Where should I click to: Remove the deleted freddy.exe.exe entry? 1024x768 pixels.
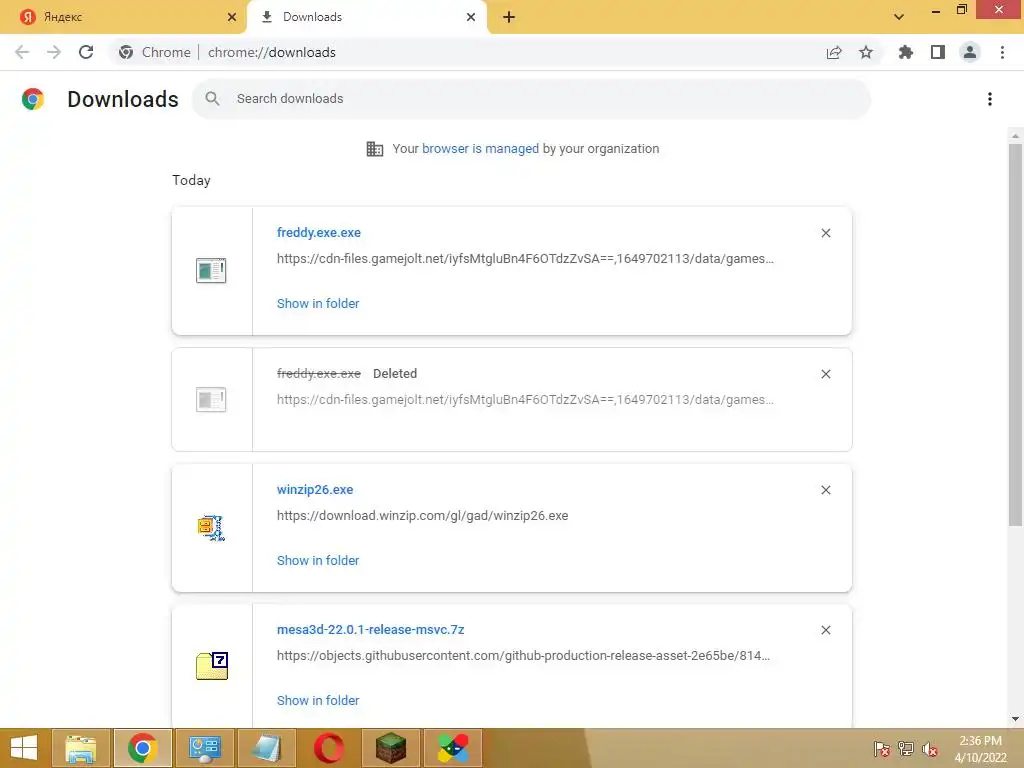(x=826, y=374)
